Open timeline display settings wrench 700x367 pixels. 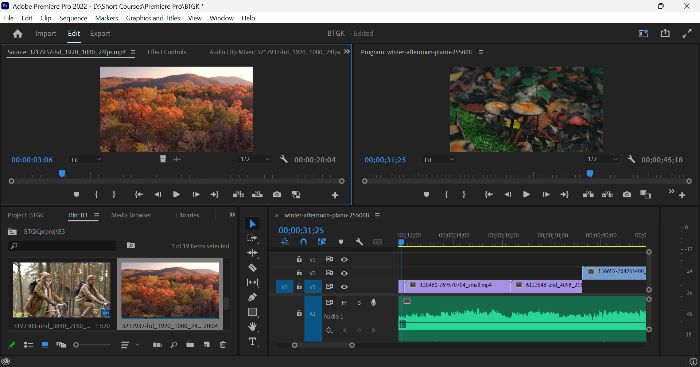point(359,242)
